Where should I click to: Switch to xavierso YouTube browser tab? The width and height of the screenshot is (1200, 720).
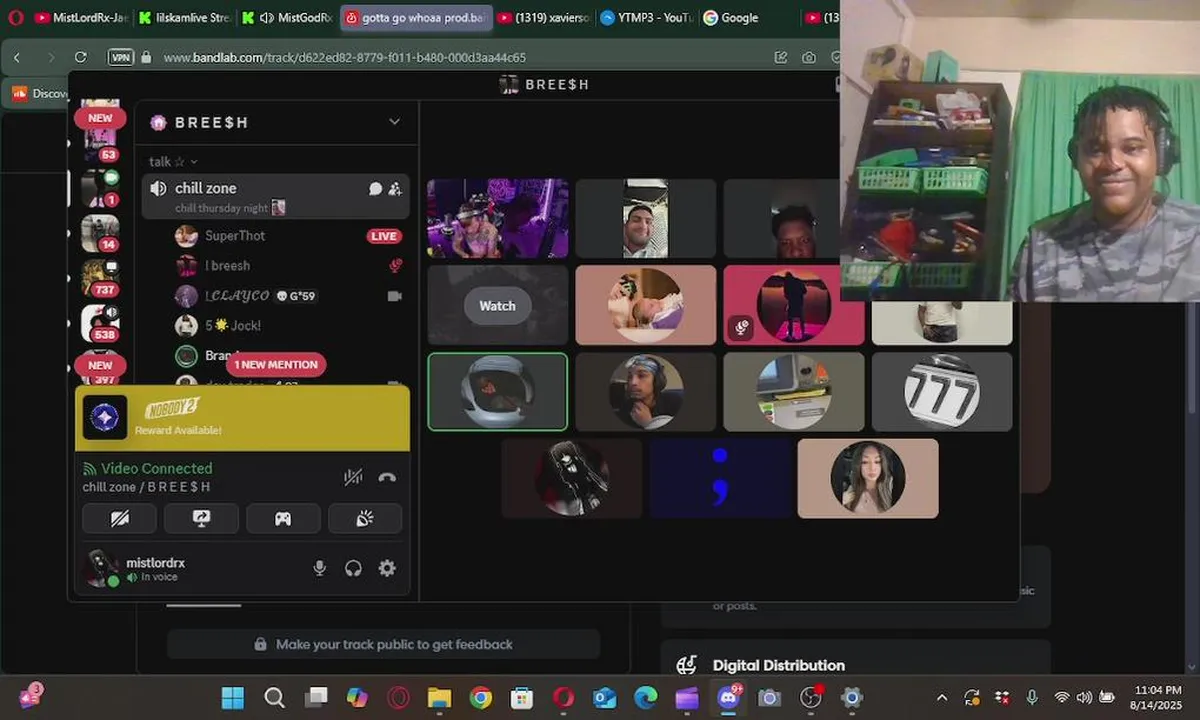tap(544, 18)
